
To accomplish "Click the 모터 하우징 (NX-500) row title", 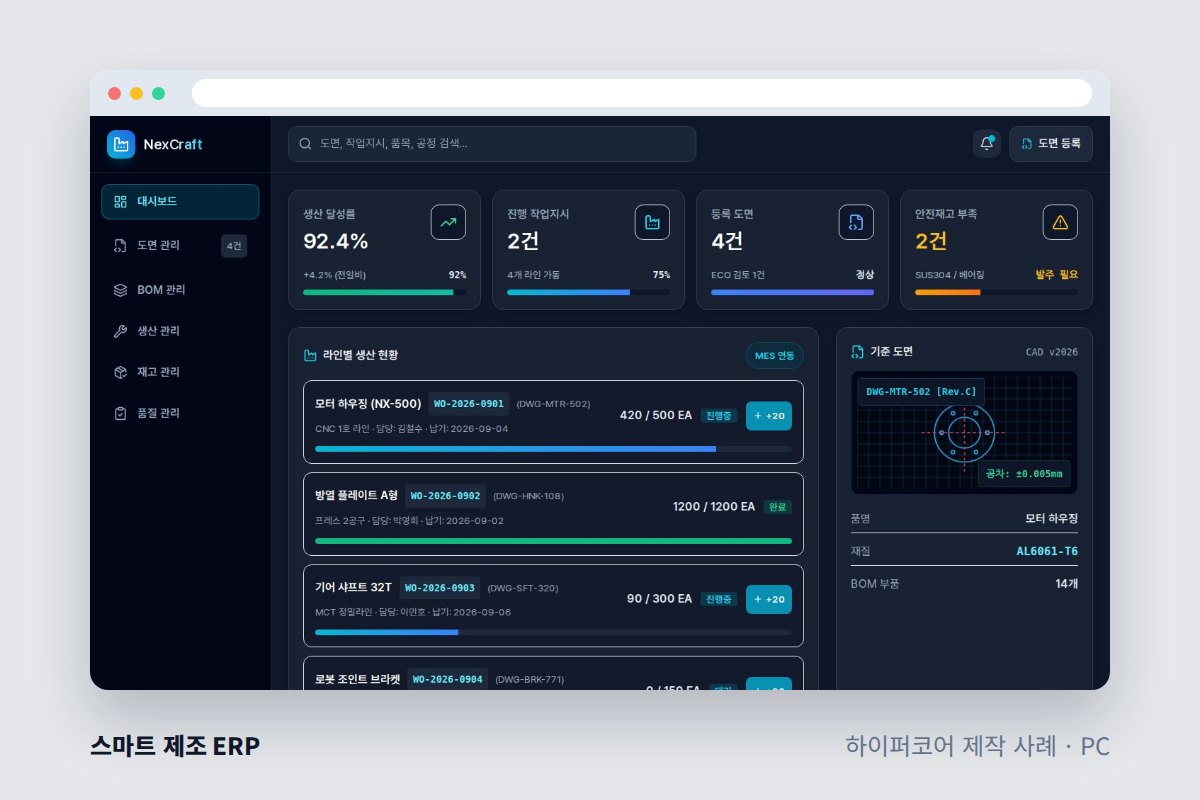I will (368, 404).
